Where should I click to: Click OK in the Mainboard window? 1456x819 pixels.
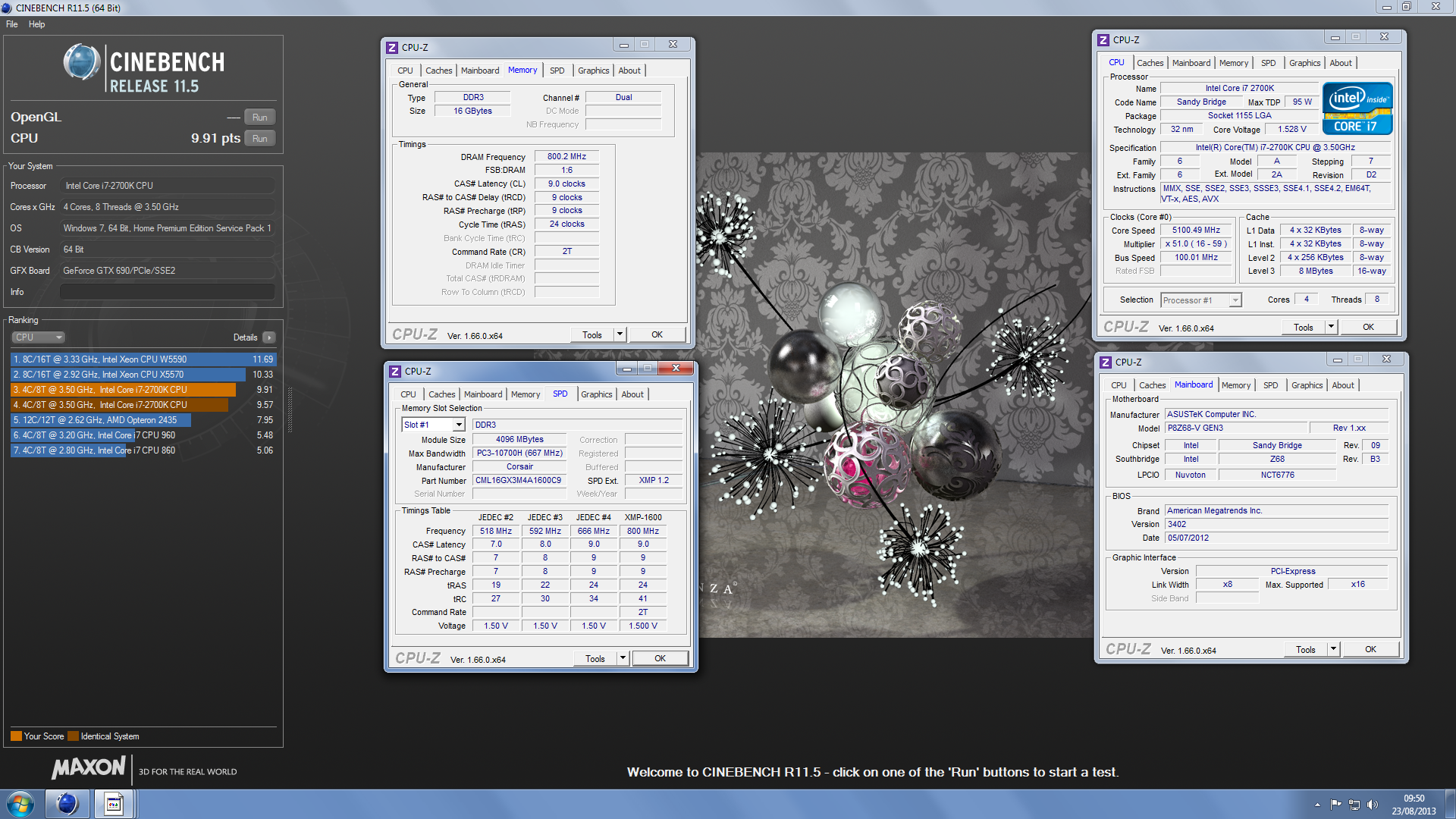coord(1370,649)
